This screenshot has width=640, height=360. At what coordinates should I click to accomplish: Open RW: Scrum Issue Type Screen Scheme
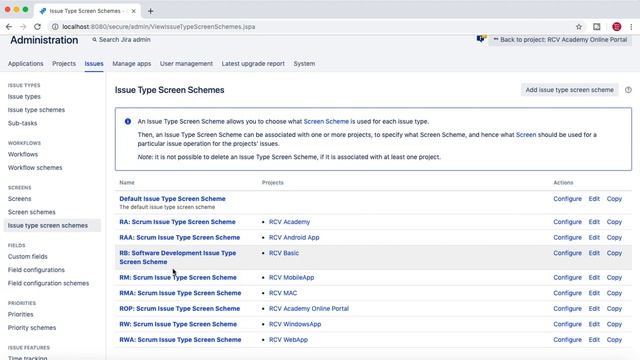pos(178,324)
